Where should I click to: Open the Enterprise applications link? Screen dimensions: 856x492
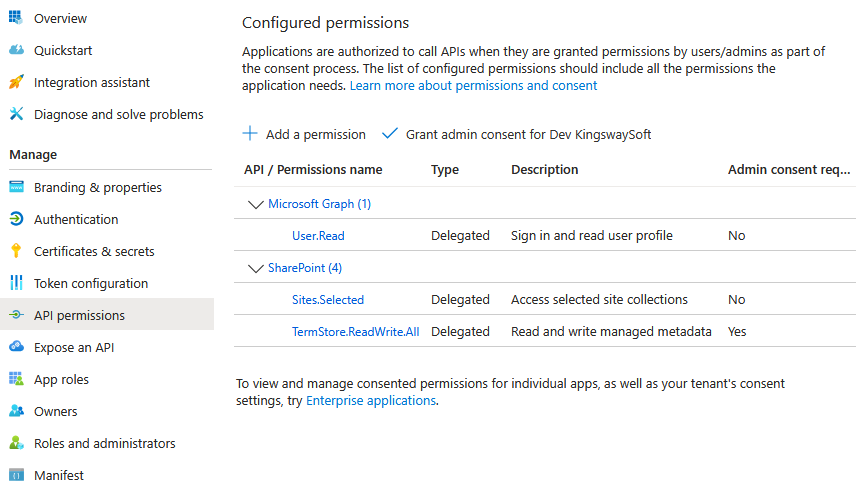tap(371, 400)
